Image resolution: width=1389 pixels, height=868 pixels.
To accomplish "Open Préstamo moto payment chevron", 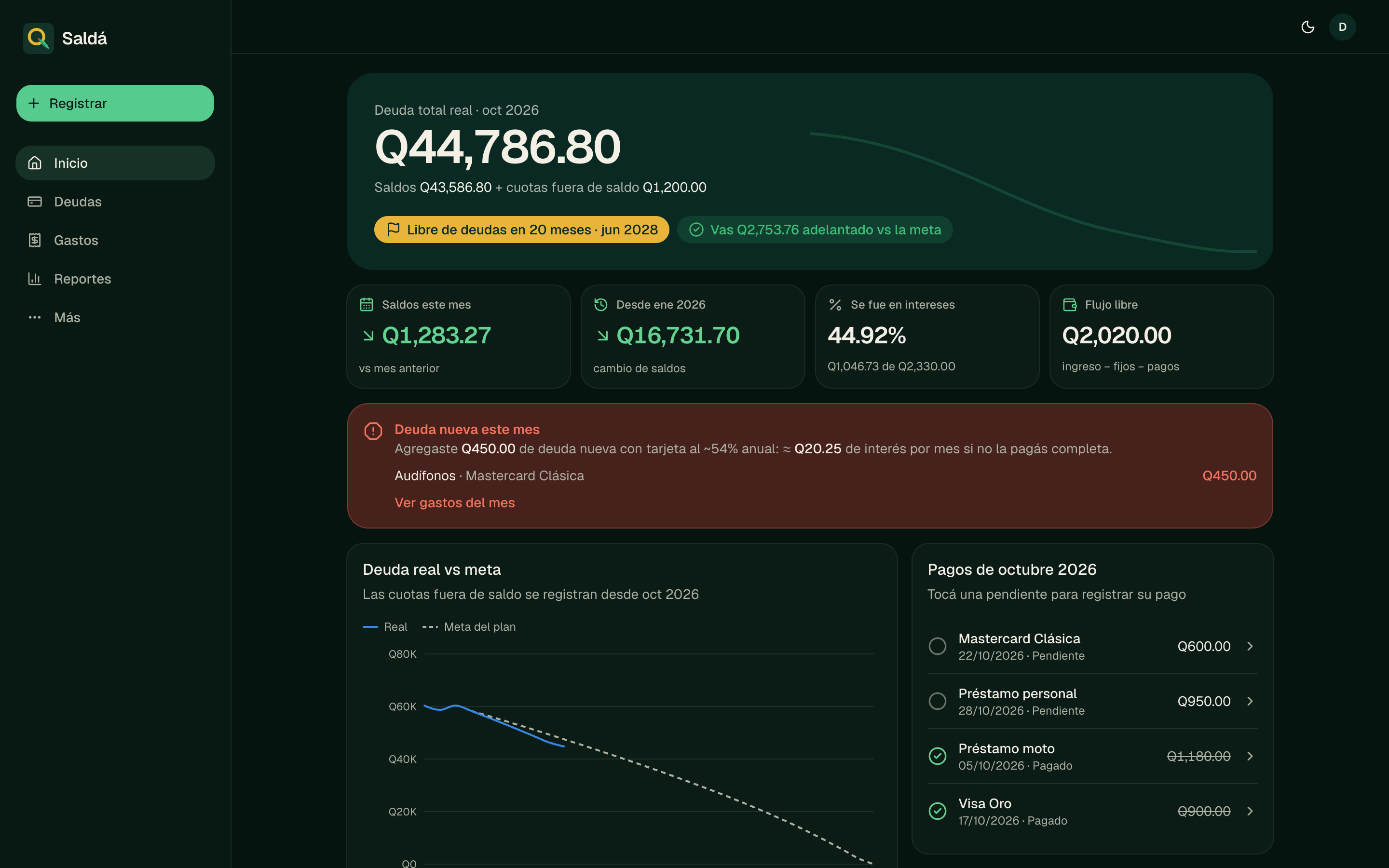I will point(1250,756).
